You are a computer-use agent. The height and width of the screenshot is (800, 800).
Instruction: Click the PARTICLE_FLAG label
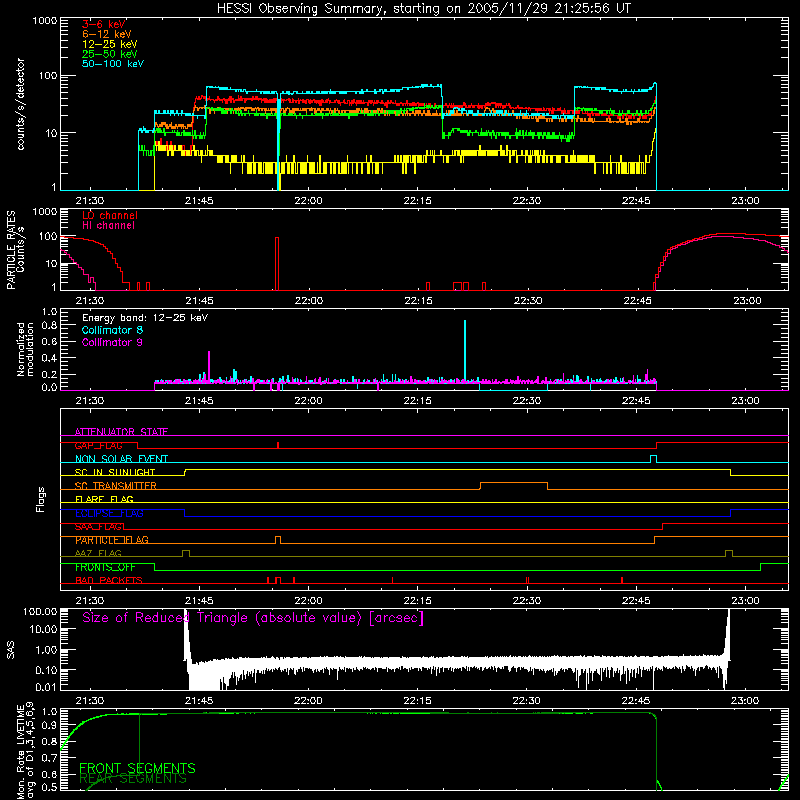click(x=112, y=540)
